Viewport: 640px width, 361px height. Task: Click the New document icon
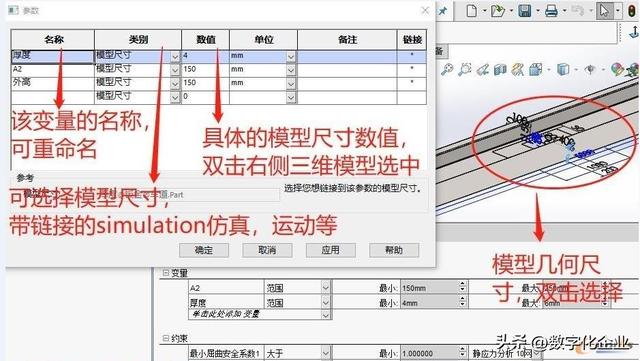point(471,11)
